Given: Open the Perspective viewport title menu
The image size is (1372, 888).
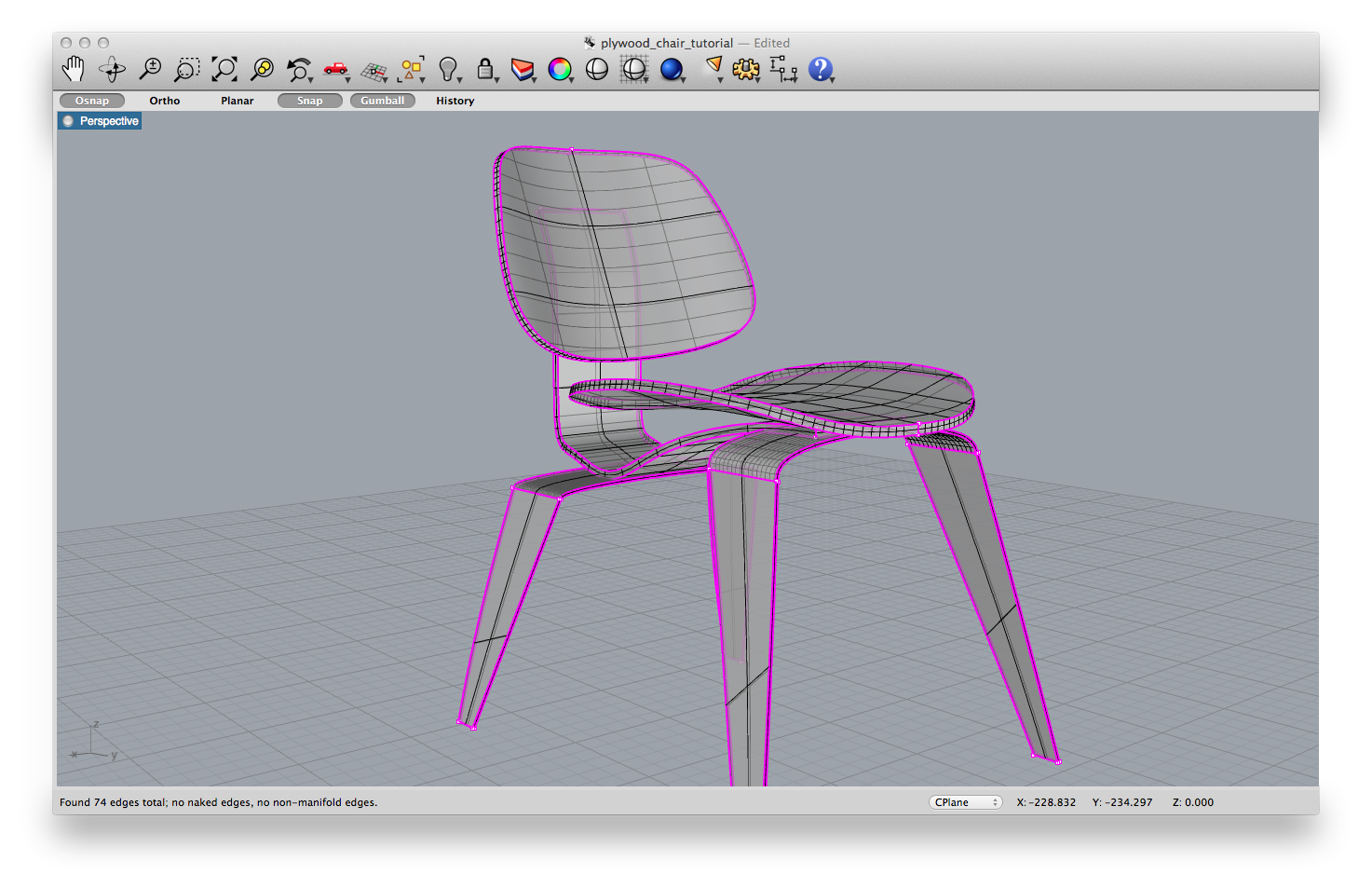Looking at the screenshot, I should click(x=108, y=121).
